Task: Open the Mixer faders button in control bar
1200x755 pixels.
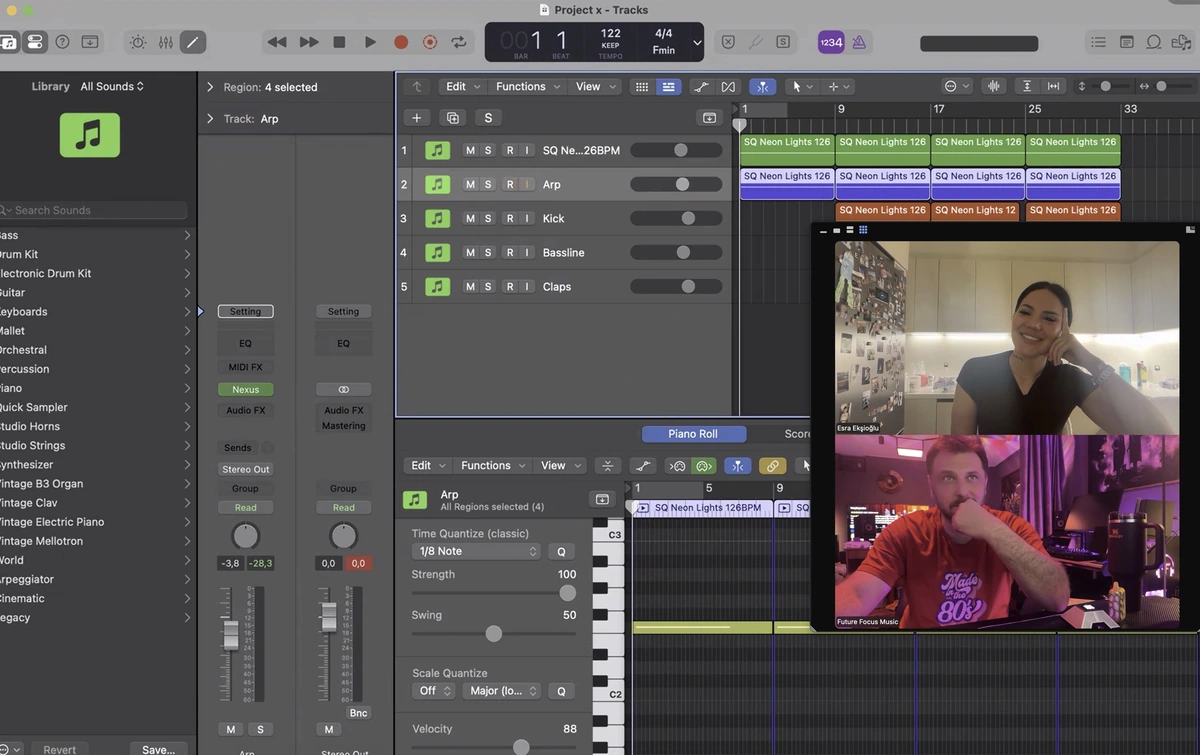Action: pyautogui.click(x=165, y=42)
